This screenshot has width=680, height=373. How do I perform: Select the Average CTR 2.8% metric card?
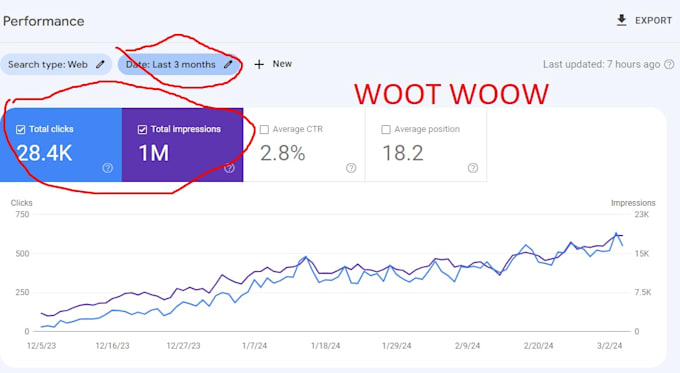point(304,144)
